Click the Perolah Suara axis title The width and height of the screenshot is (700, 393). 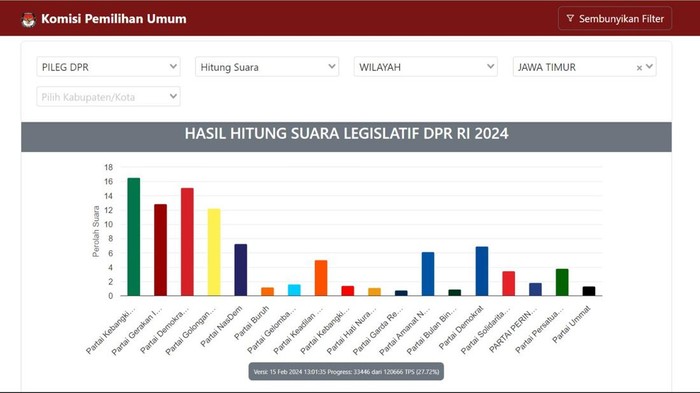pos(96,231)
